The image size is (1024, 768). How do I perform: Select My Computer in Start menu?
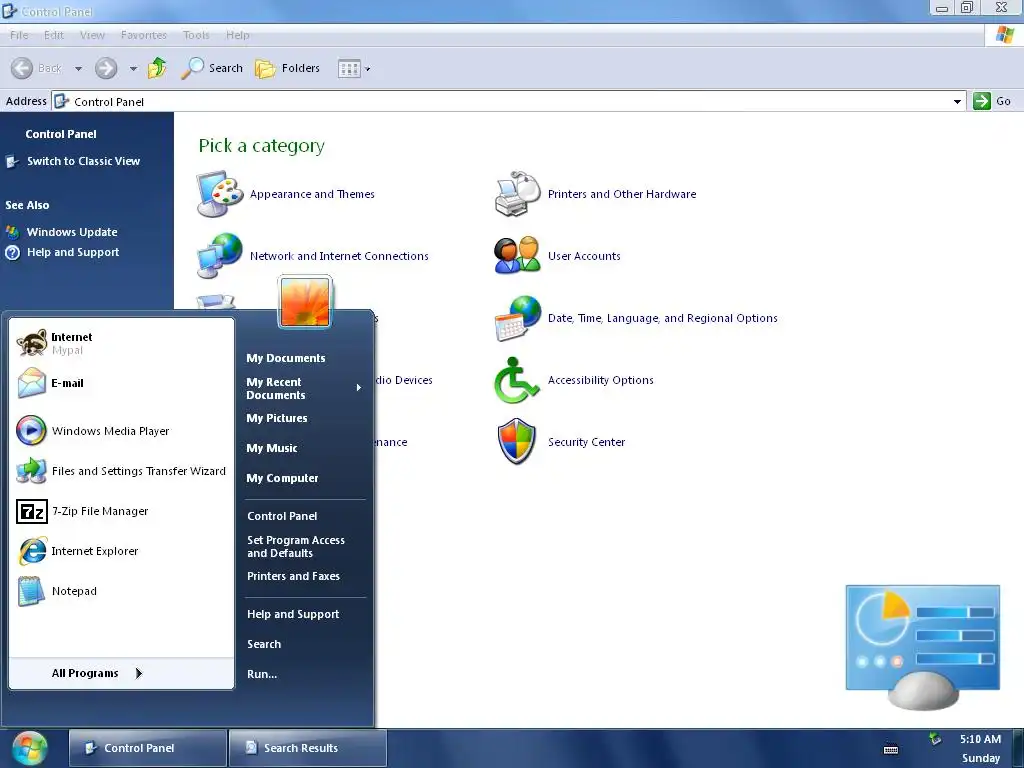[x=282, y=478]
